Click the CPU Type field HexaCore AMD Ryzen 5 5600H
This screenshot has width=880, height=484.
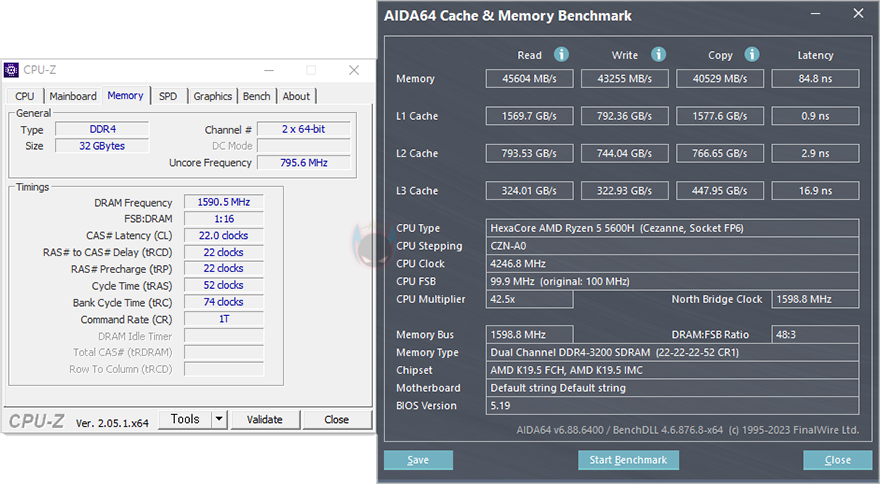click(672, 228)
